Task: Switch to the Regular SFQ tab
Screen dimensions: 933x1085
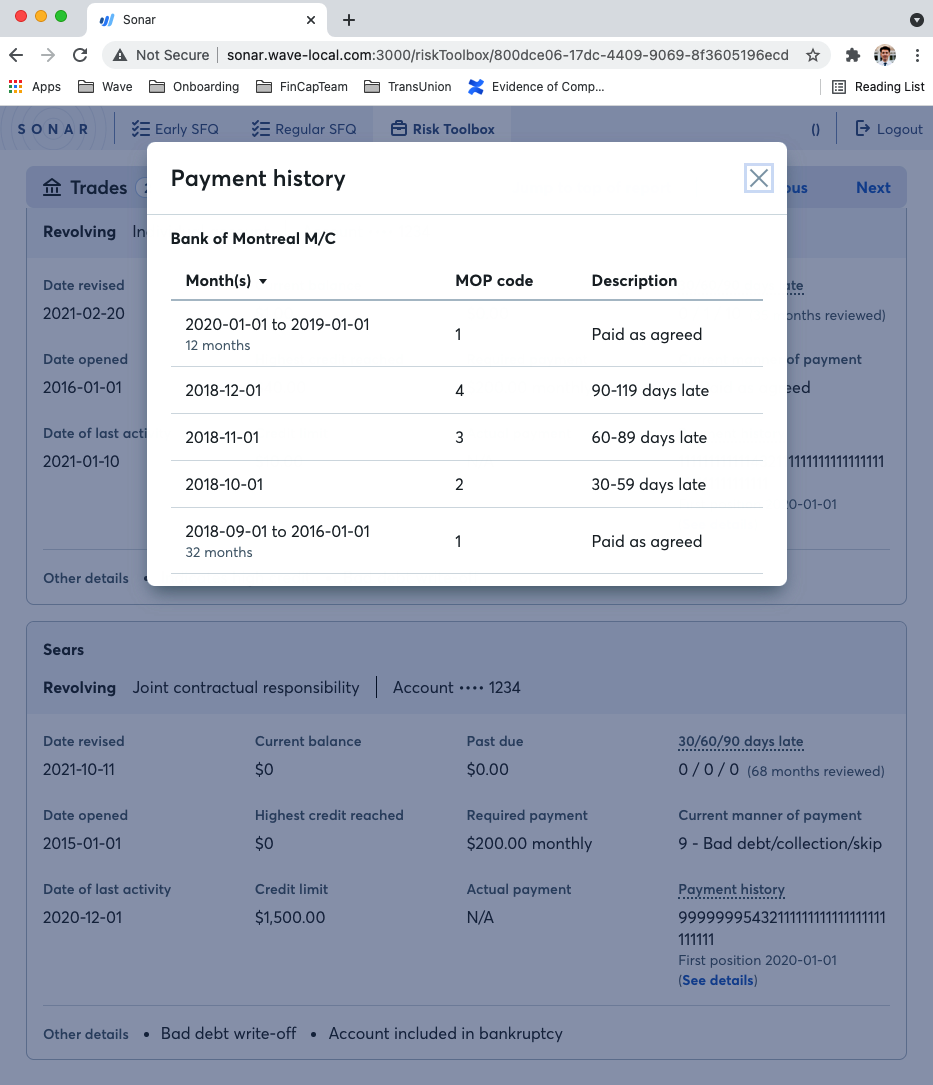Action: click(303, 129)
